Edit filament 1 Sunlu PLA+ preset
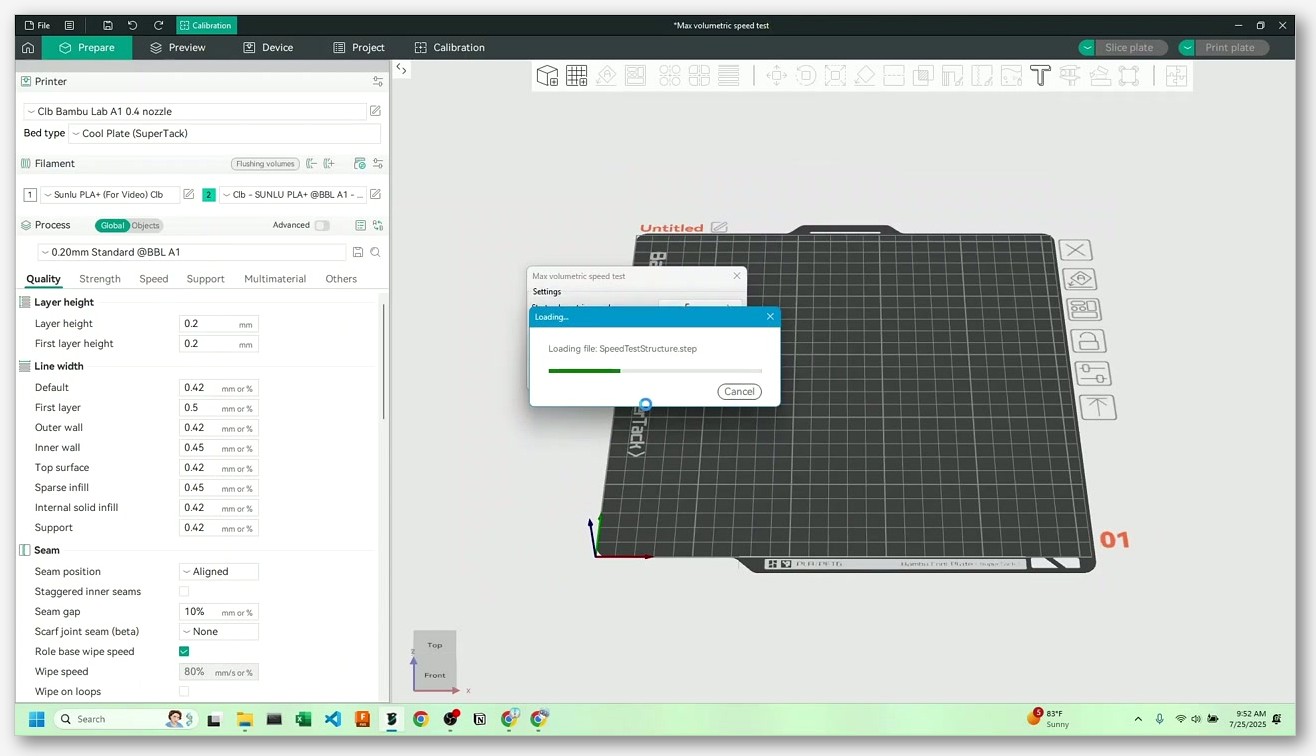 pos(188,194)
